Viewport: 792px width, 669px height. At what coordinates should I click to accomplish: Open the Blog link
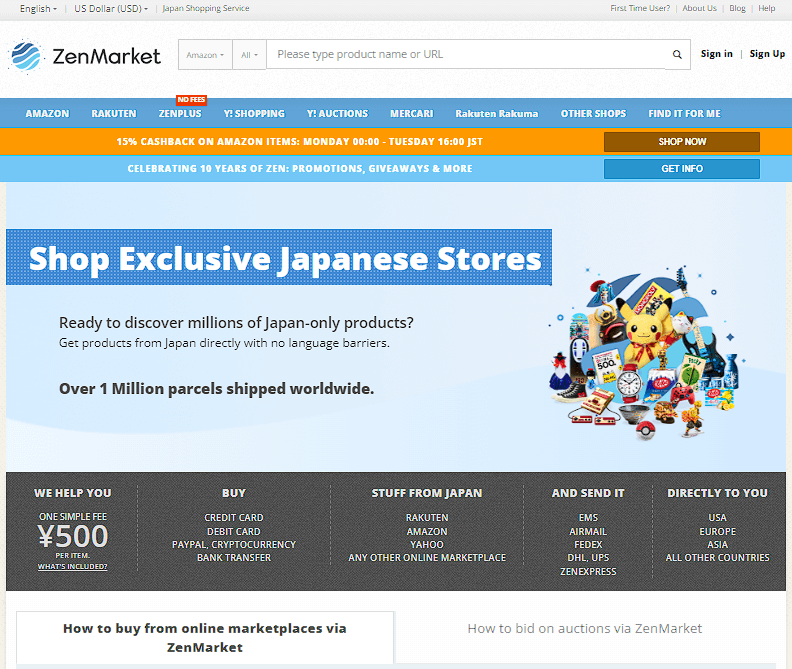point(737,9)
